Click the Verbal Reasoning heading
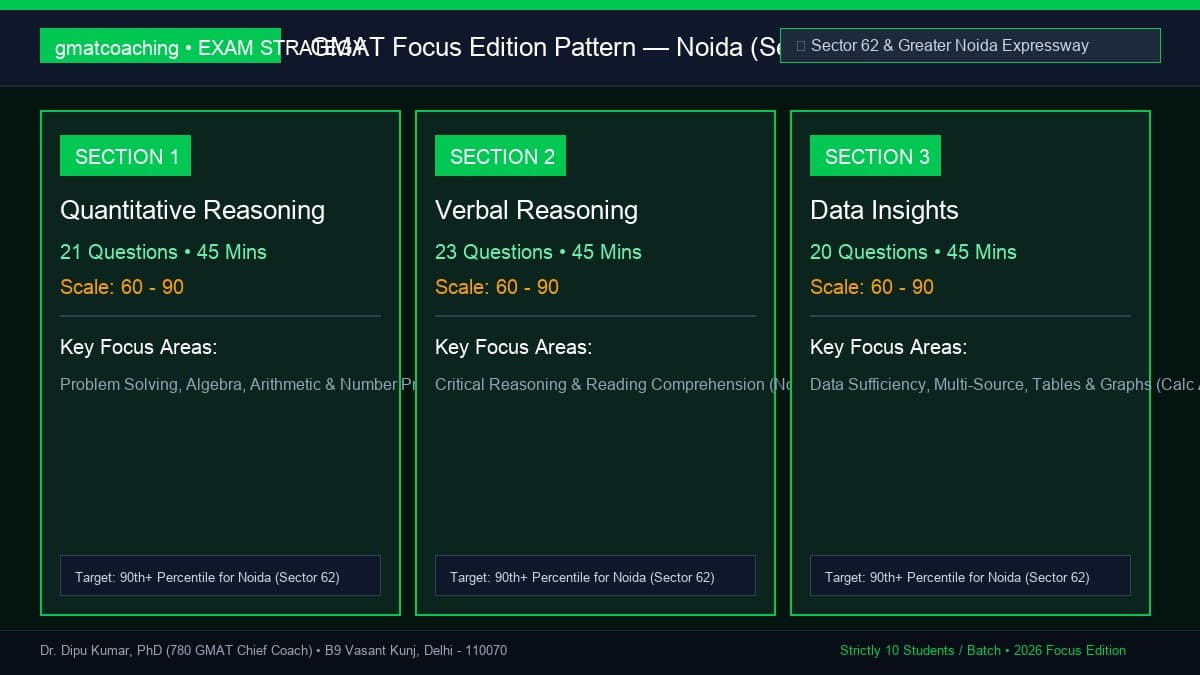This screenshot has height=675, width=1200. 536,210
